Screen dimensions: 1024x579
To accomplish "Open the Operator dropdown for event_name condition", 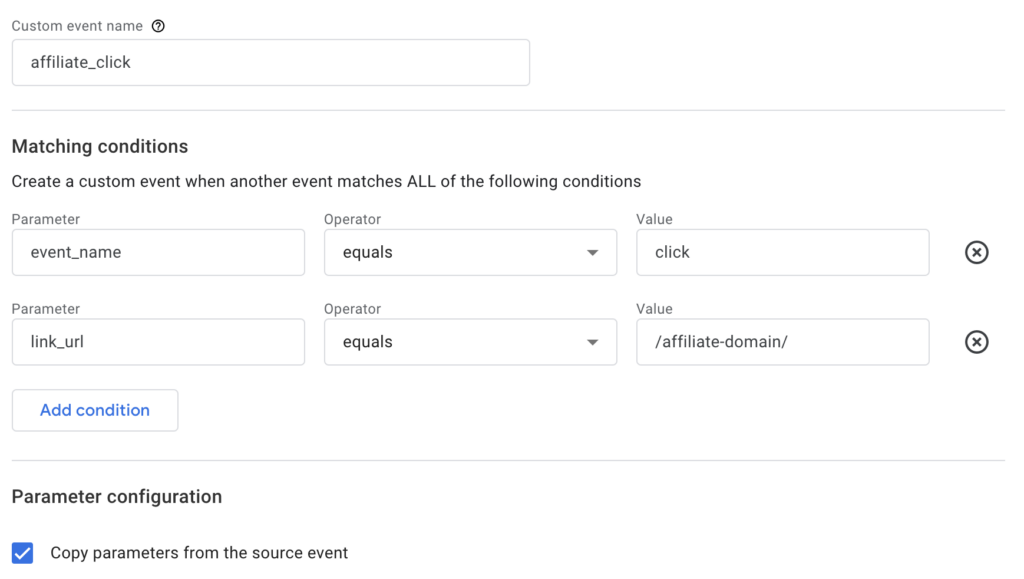I will [470, 252].
